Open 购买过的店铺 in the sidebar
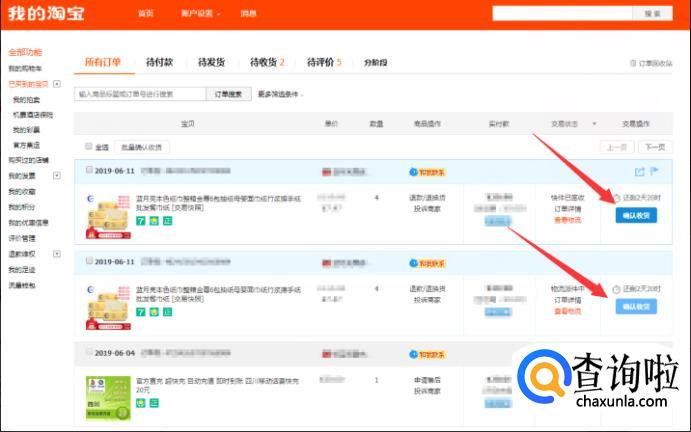Image resolution: width=691 pixels, height=432 pixels. coord(29,160)
